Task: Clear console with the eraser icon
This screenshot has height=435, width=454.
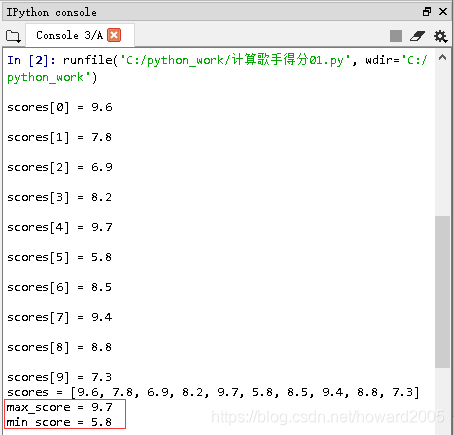Action: 417,36
